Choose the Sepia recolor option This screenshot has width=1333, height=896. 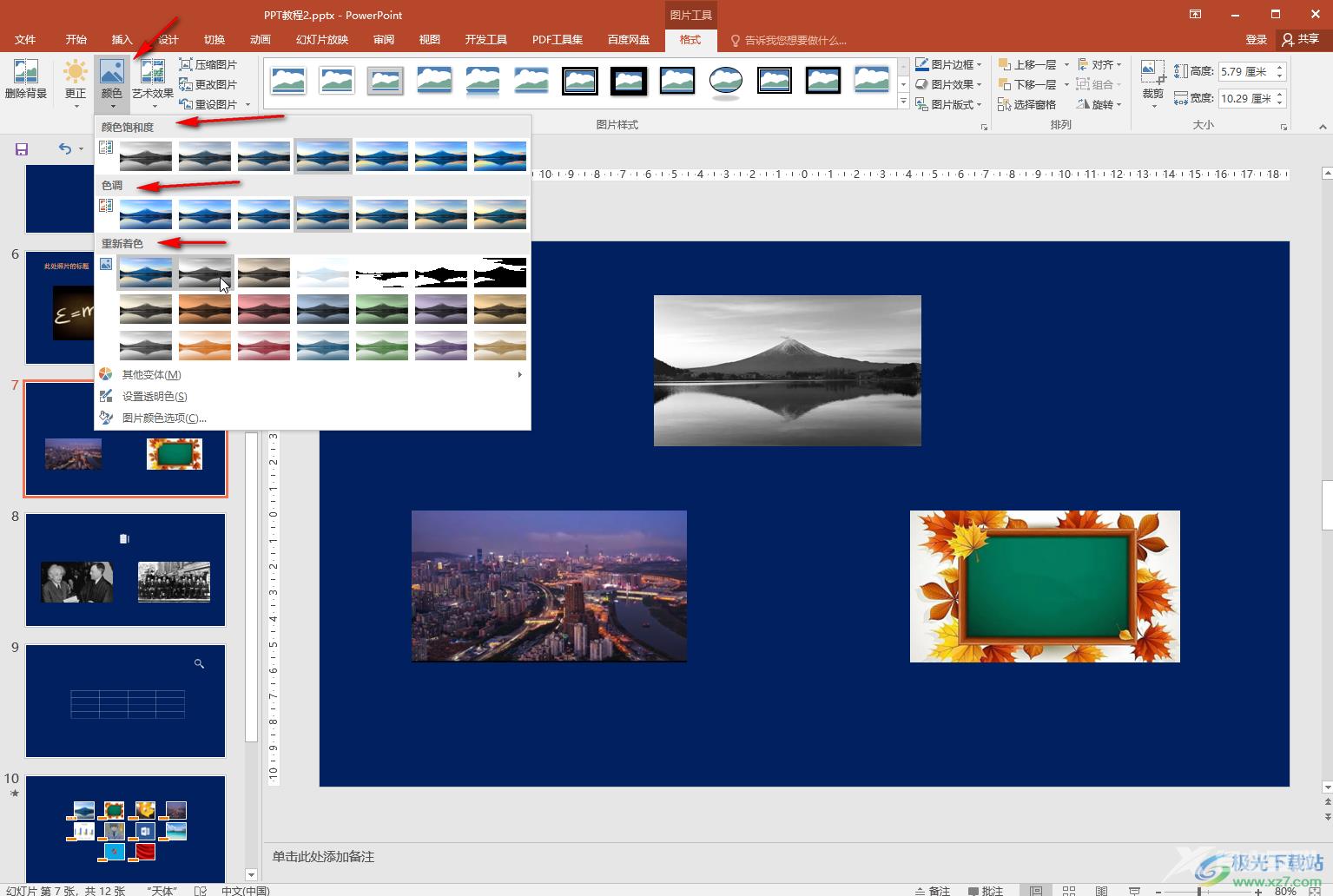click(x=264, y=272)
